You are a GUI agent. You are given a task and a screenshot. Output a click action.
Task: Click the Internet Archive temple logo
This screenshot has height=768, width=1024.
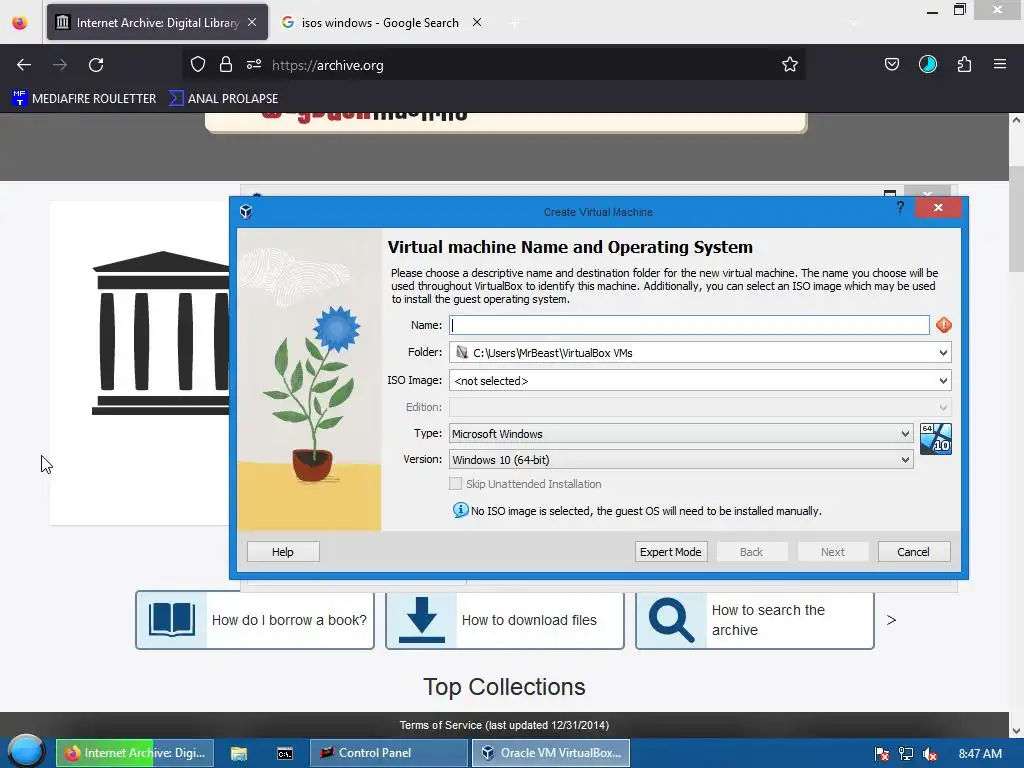coord(161,332)
